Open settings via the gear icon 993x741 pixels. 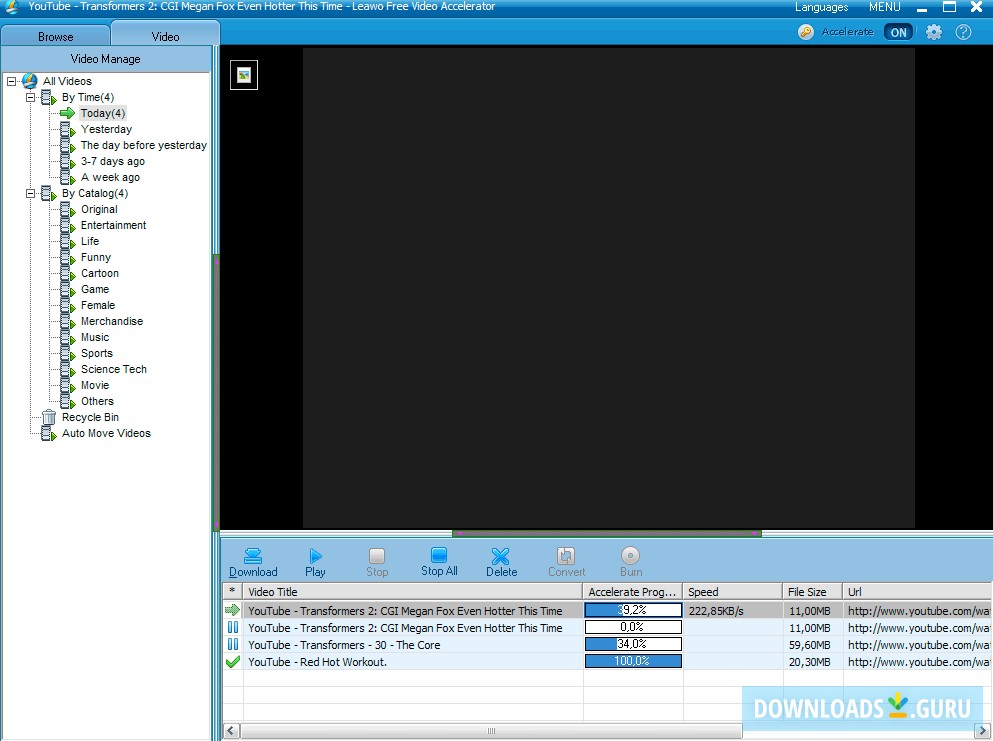[x=934, y=32]
